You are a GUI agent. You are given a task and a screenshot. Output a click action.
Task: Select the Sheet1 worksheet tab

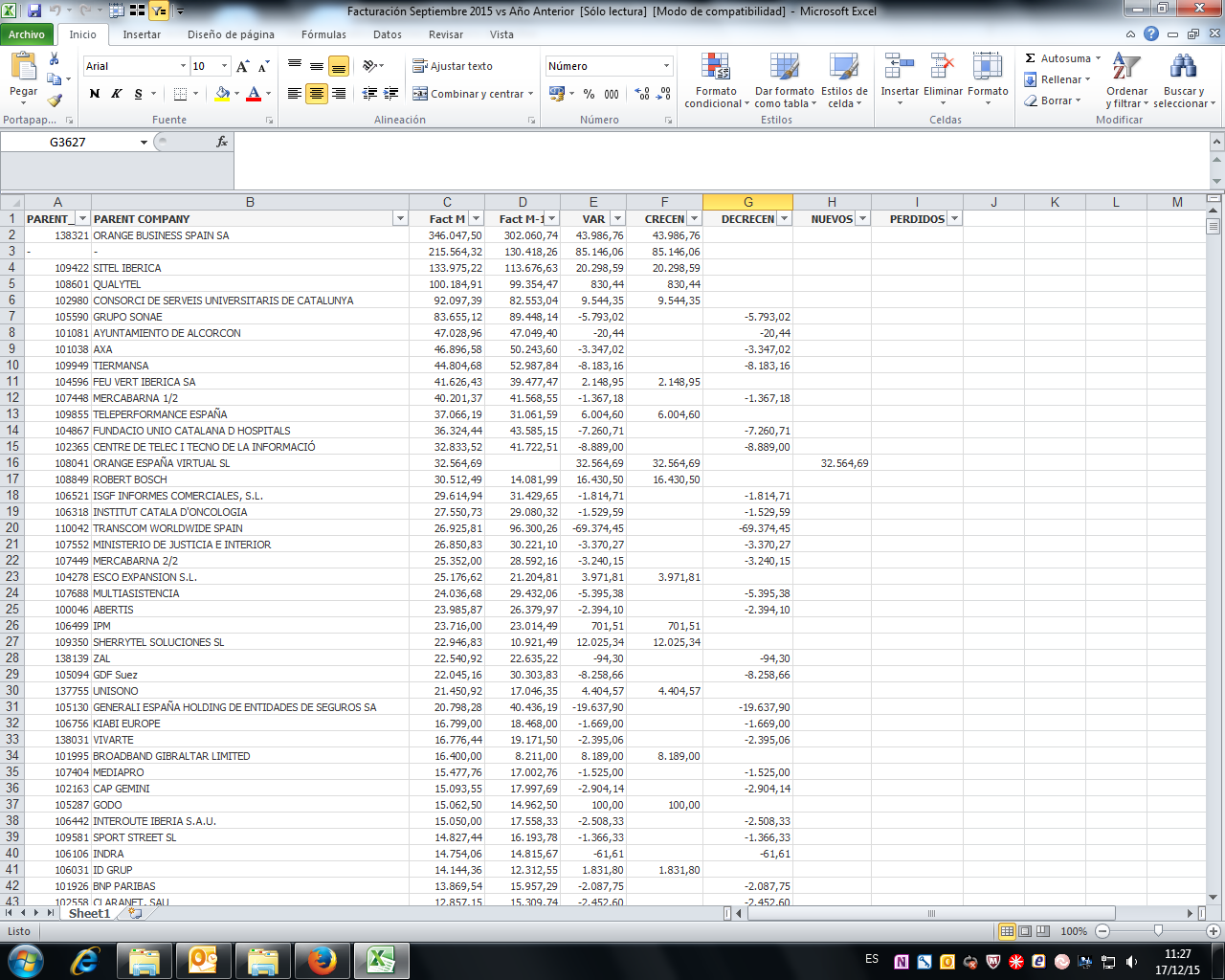coord(89,913)
